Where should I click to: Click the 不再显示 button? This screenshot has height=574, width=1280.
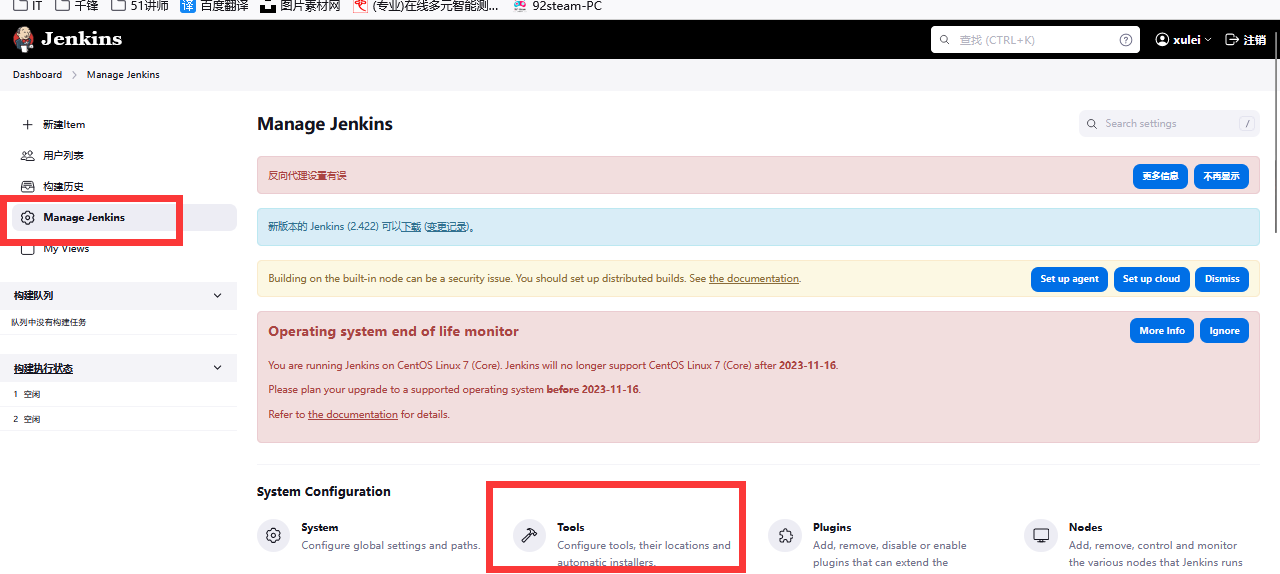(x=1221, y=176)
